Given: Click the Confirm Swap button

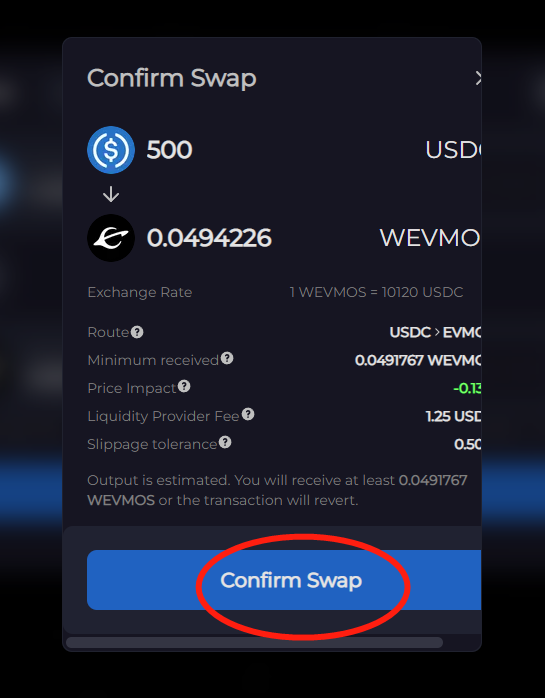Looking at the screenshot, I should (x=284, y=580).
